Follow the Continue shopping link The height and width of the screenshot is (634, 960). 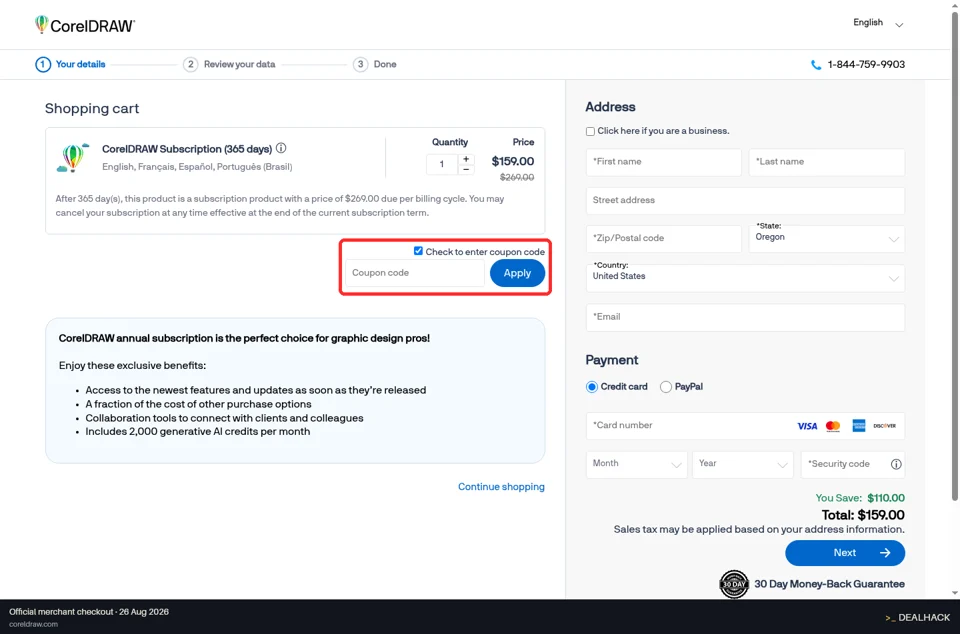click(x=501, y=487)
